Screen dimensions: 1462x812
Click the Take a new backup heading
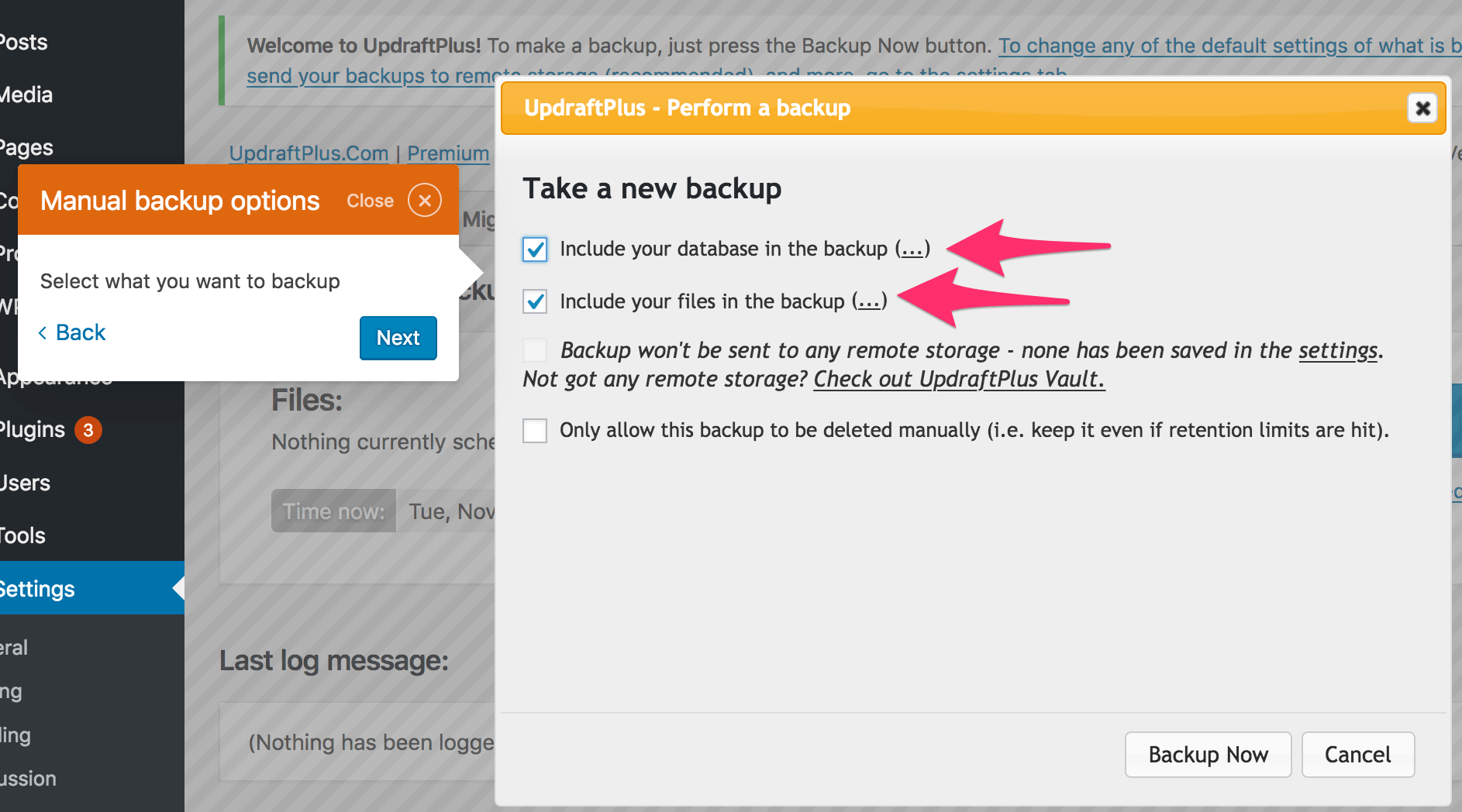point(652,188)
